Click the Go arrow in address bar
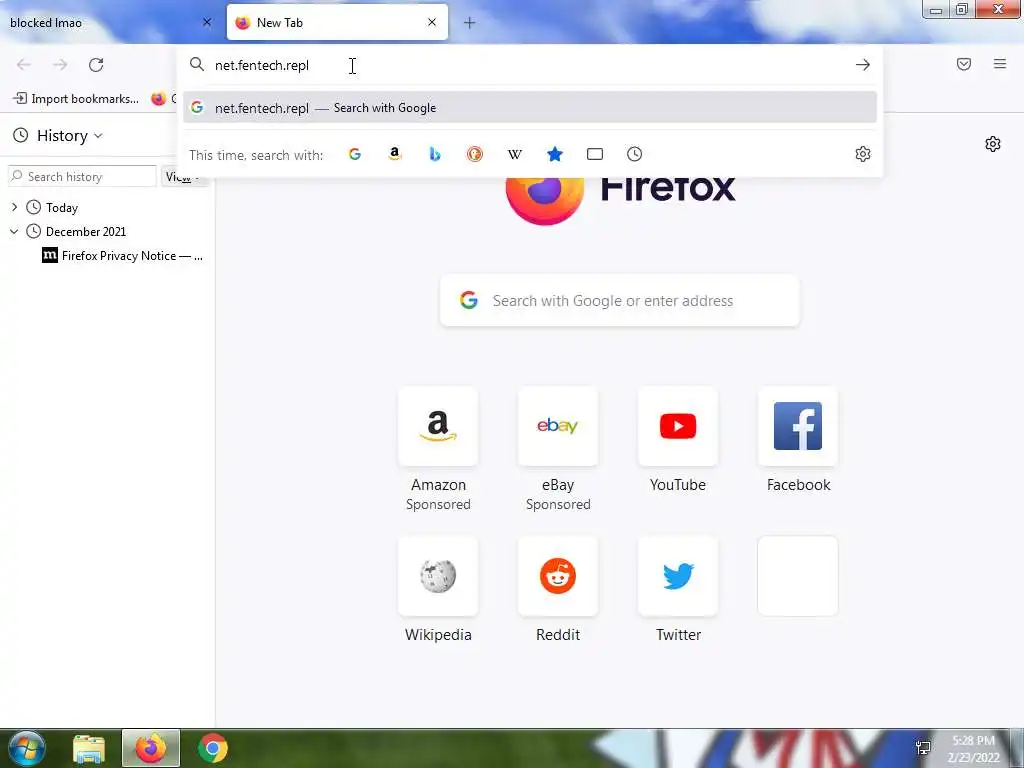 863,65
